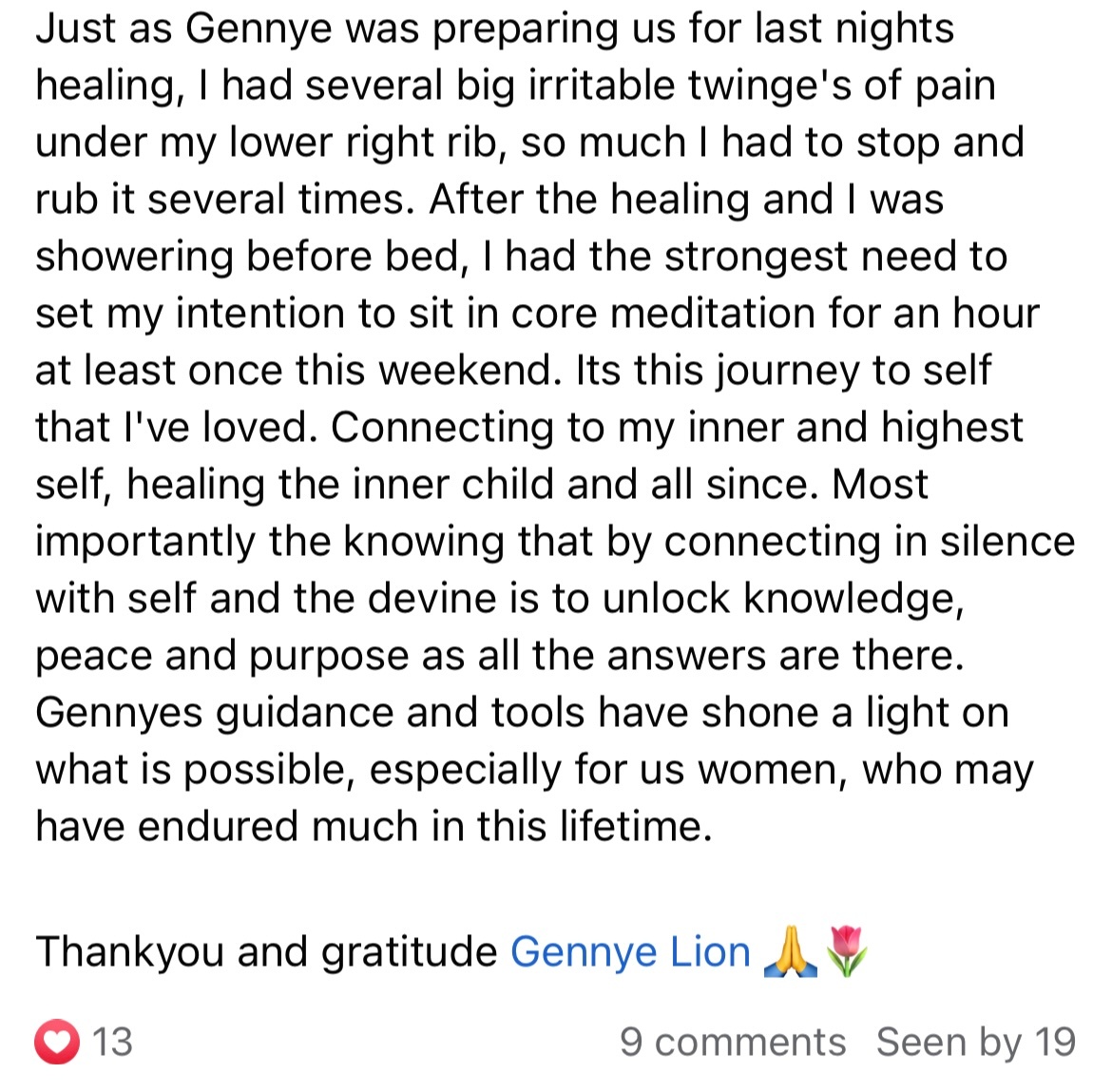Click the word 'Gennyes' before 'guidance and tools'
The width and height of the screenshot is (1112, 1092).
click(x=119, y=713)
